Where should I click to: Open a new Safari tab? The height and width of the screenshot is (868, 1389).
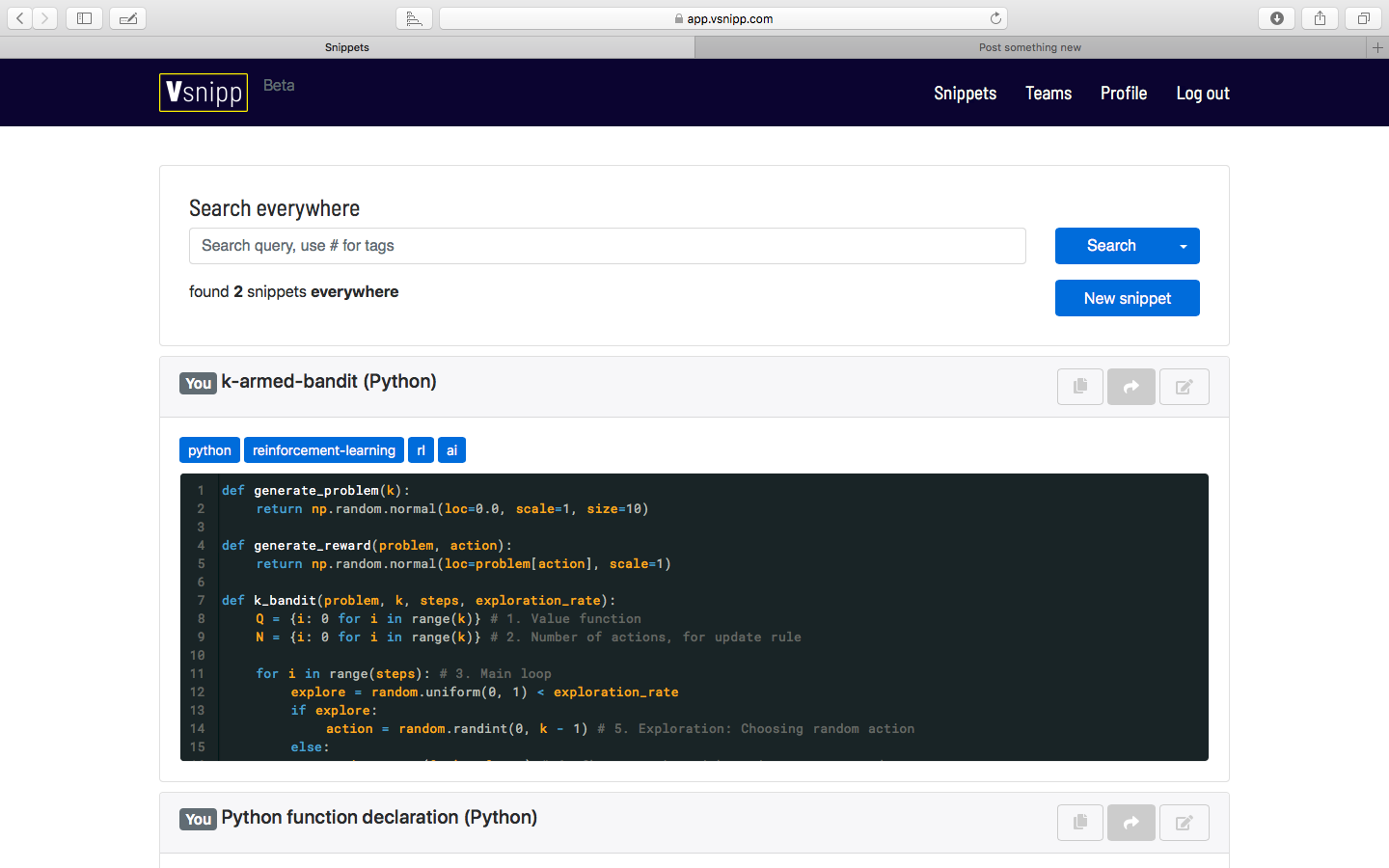click(x=1377, y=47)
